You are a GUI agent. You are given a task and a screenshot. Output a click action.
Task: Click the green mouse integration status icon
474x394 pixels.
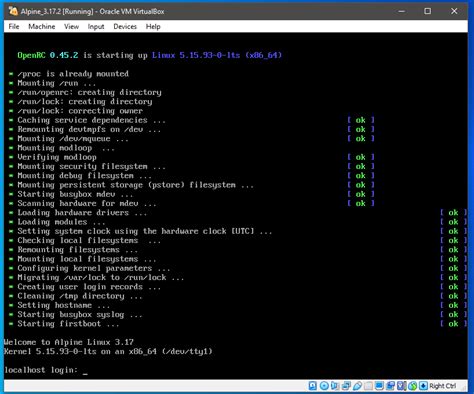[x=412, y=386]
